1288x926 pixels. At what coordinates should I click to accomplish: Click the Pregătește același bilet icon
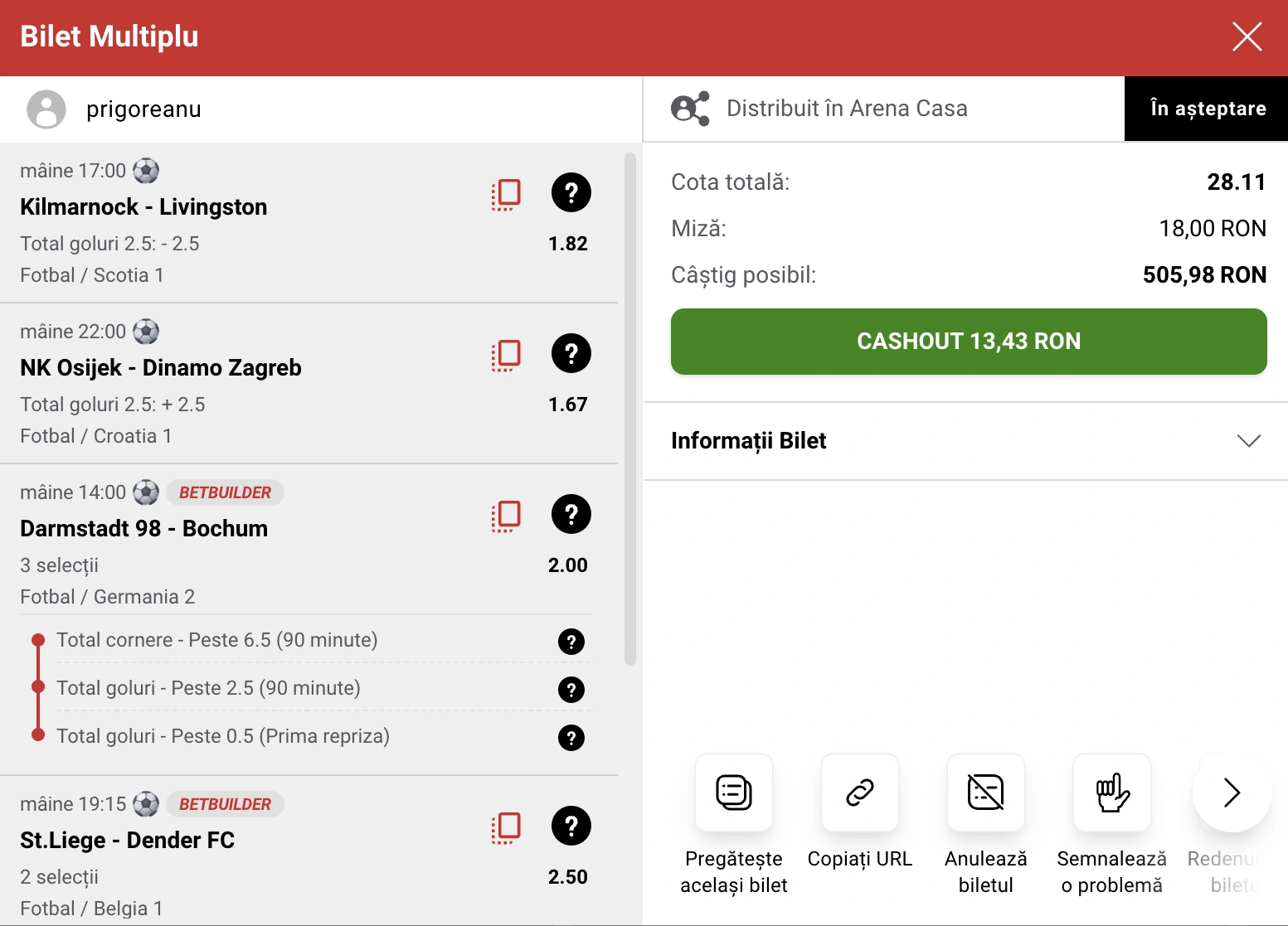click(x=734, y=793)
